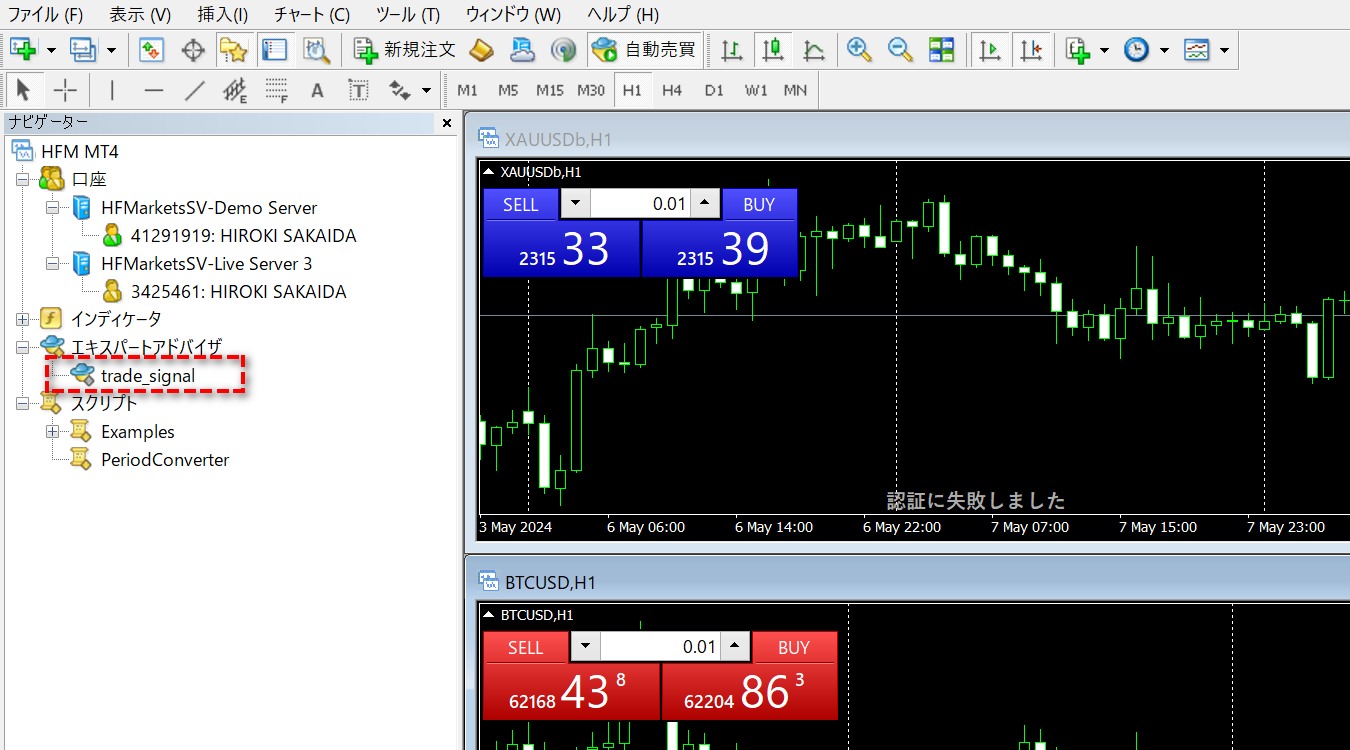Image resolution: width=1350 pixels, height=750 pixels.
Task: Toggle the Navigator folder-star icon
Action: coord(233,48)
